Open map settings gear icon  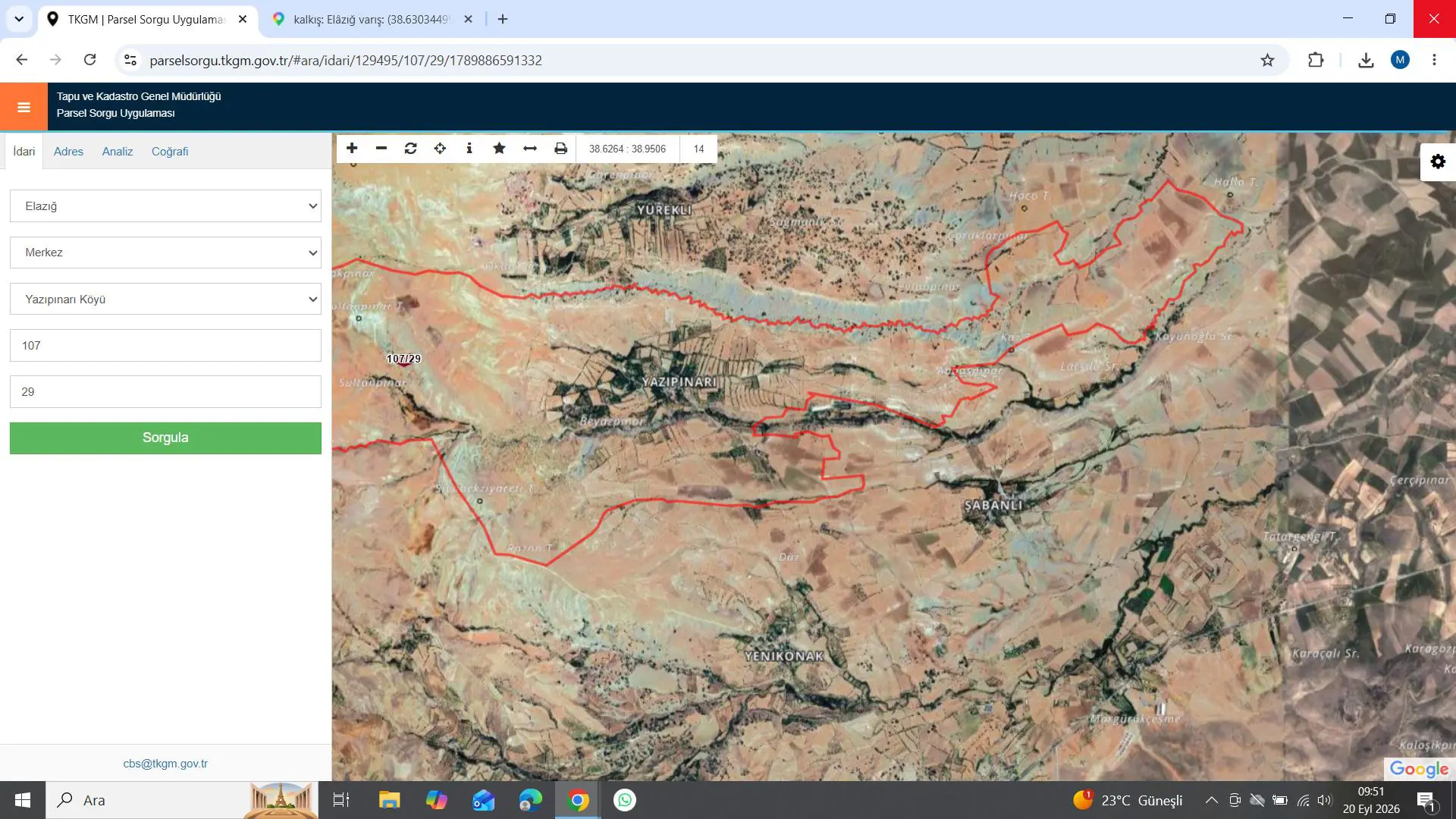pos(1438,162)
